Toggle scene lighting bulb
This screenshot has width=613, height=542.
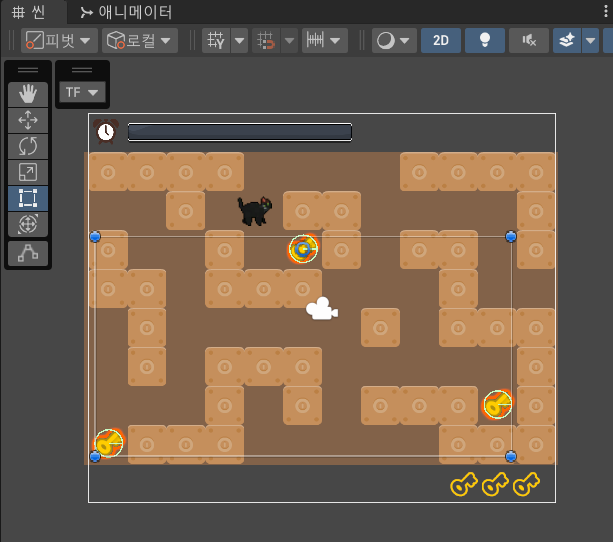484,40
